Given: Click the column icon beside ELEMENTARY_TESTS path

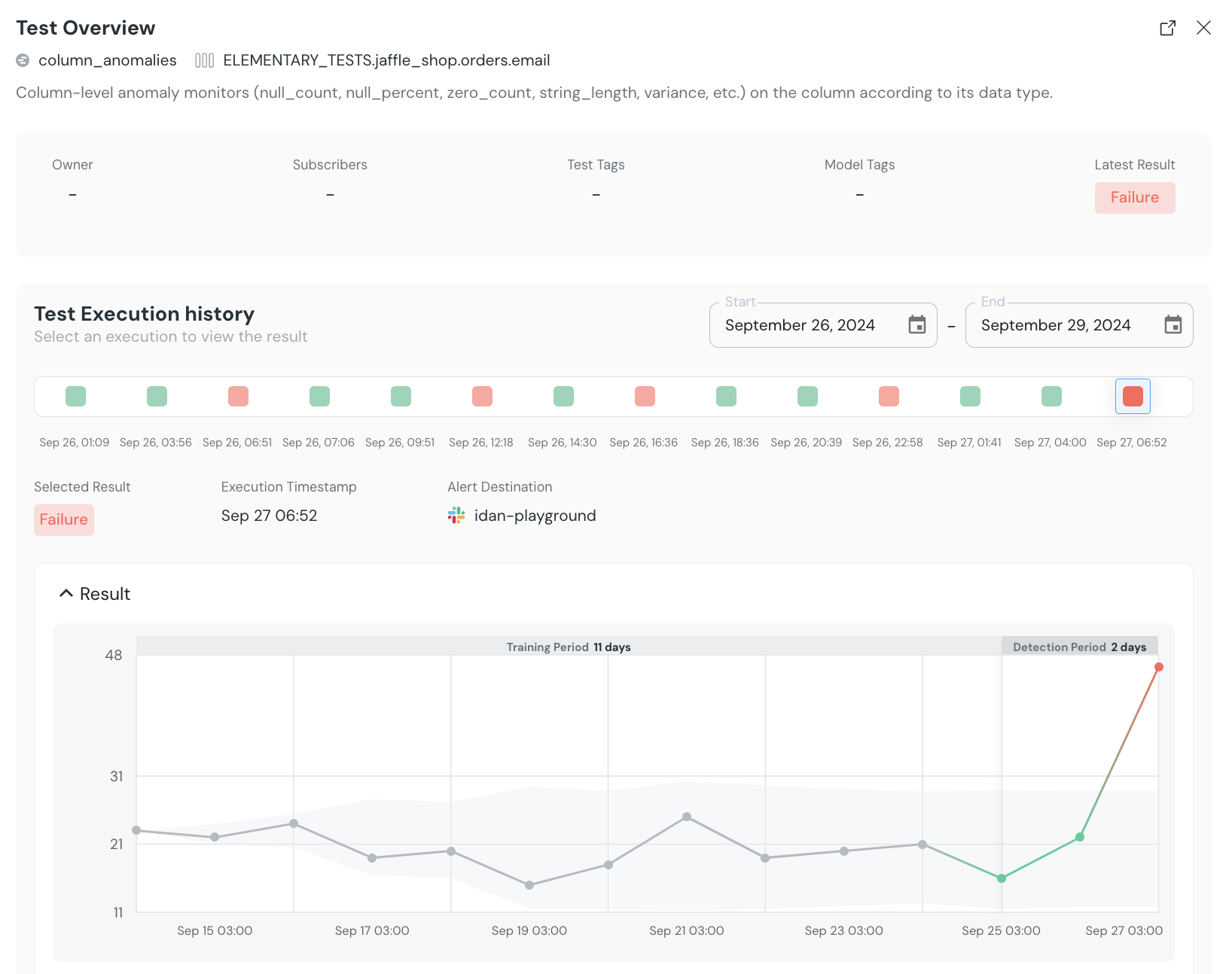Looking at the screenshot, I should (205, 60).
